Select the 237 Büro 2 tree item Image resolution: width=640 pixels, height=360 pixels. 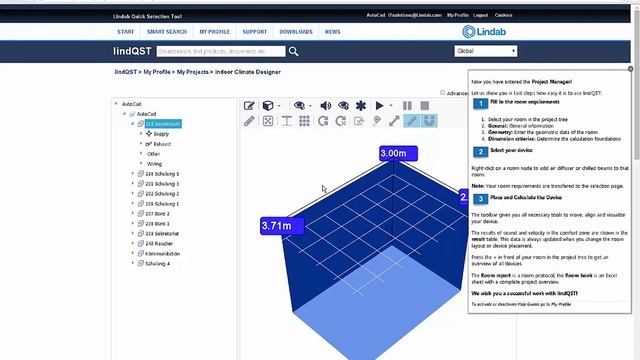pos(157,213)
